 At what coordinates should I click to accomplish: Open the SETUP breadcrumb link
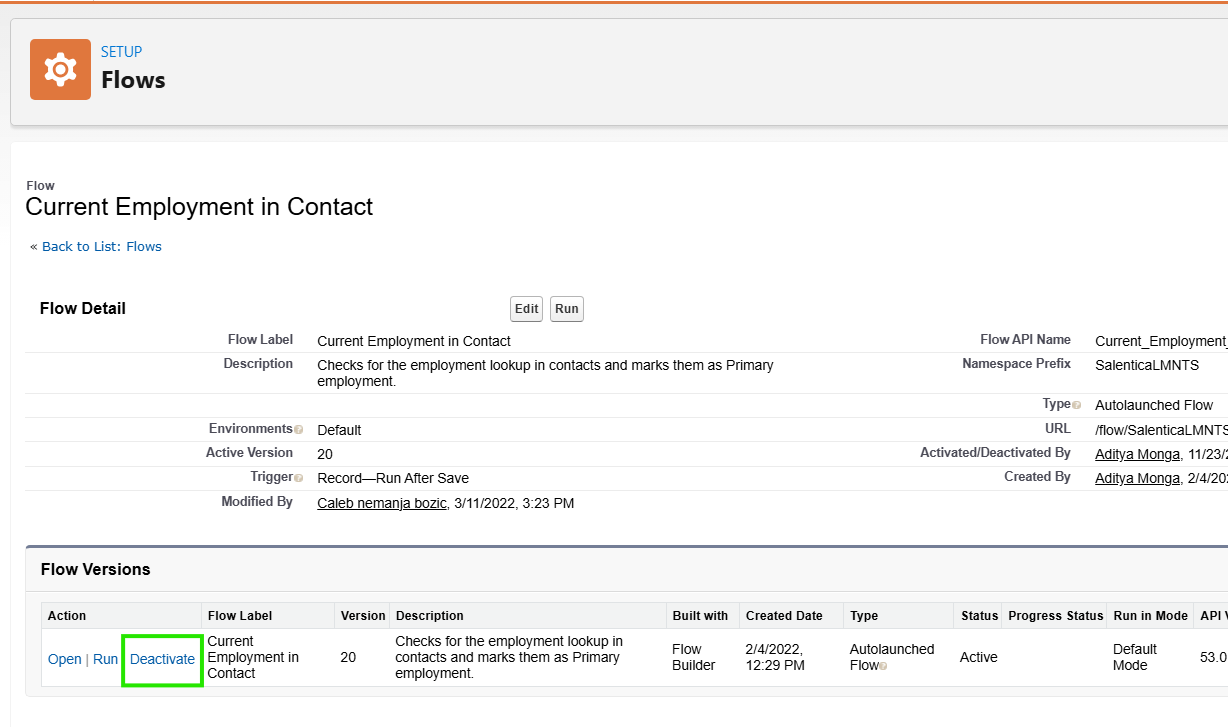click(x=121, y=51)
